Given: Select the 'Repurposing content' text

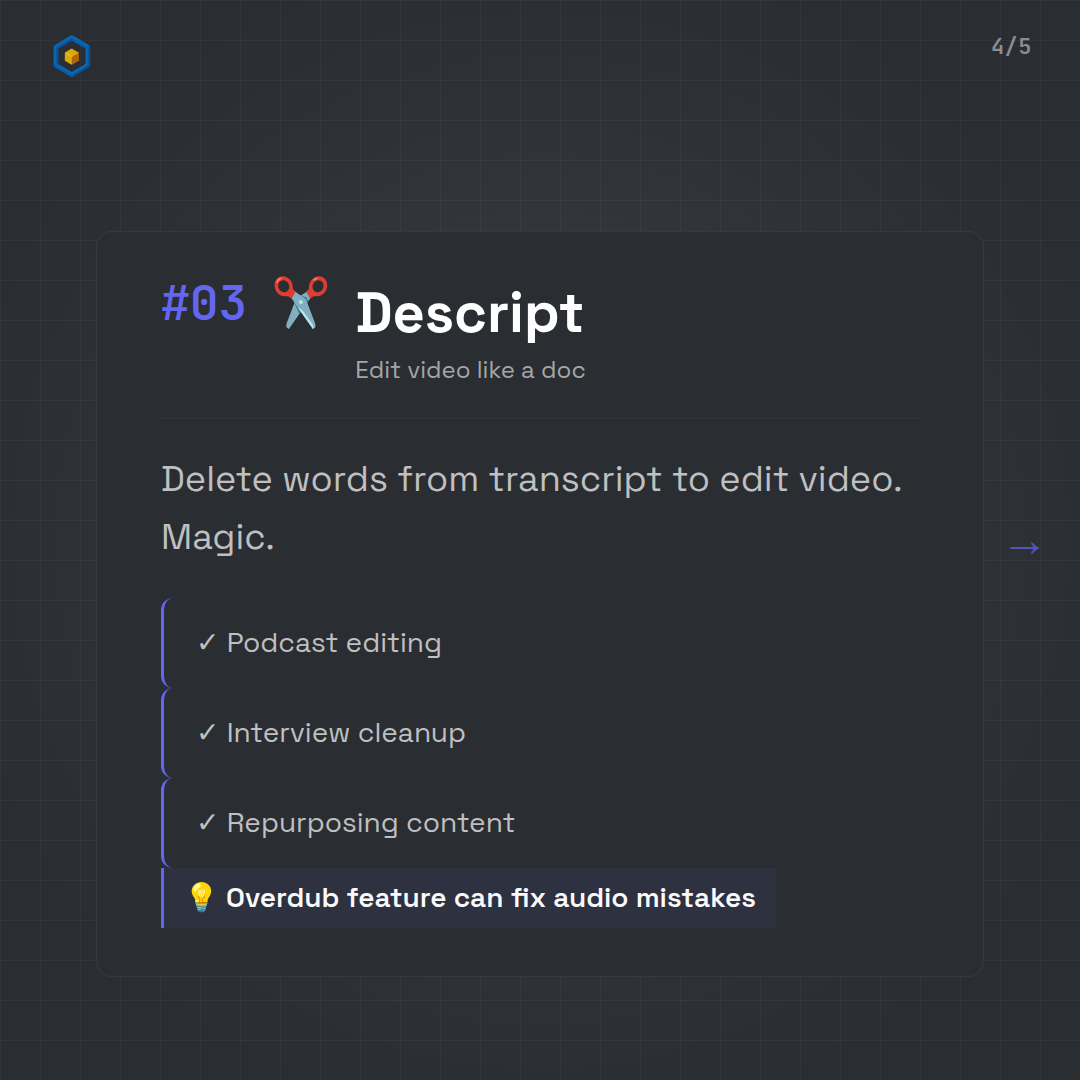Looking at the screenshot, I should click(371, 823).
